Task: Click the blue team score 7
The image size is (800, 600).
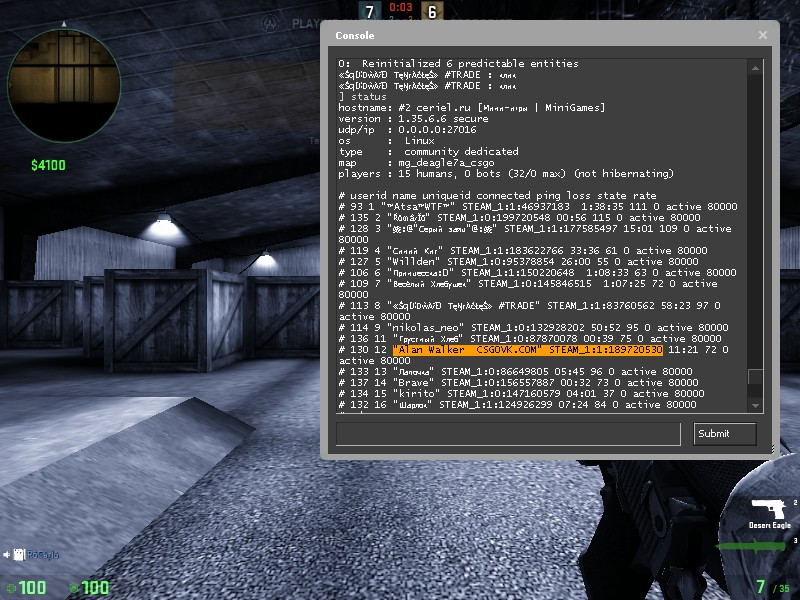Action: pyautogui.click(x=369, y=12)
